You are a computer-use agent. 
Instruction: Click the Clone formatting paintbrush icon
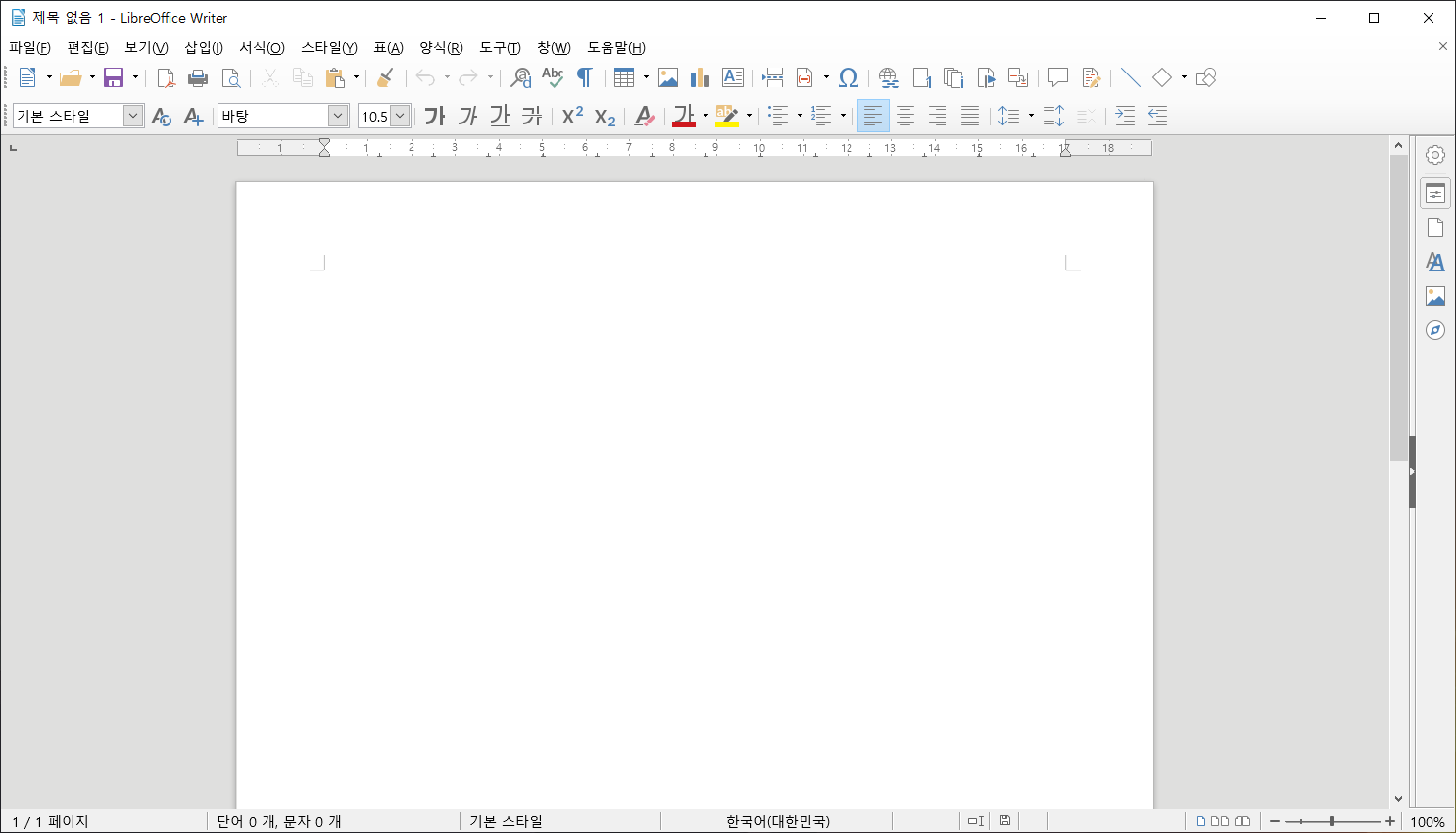(386, 77)
